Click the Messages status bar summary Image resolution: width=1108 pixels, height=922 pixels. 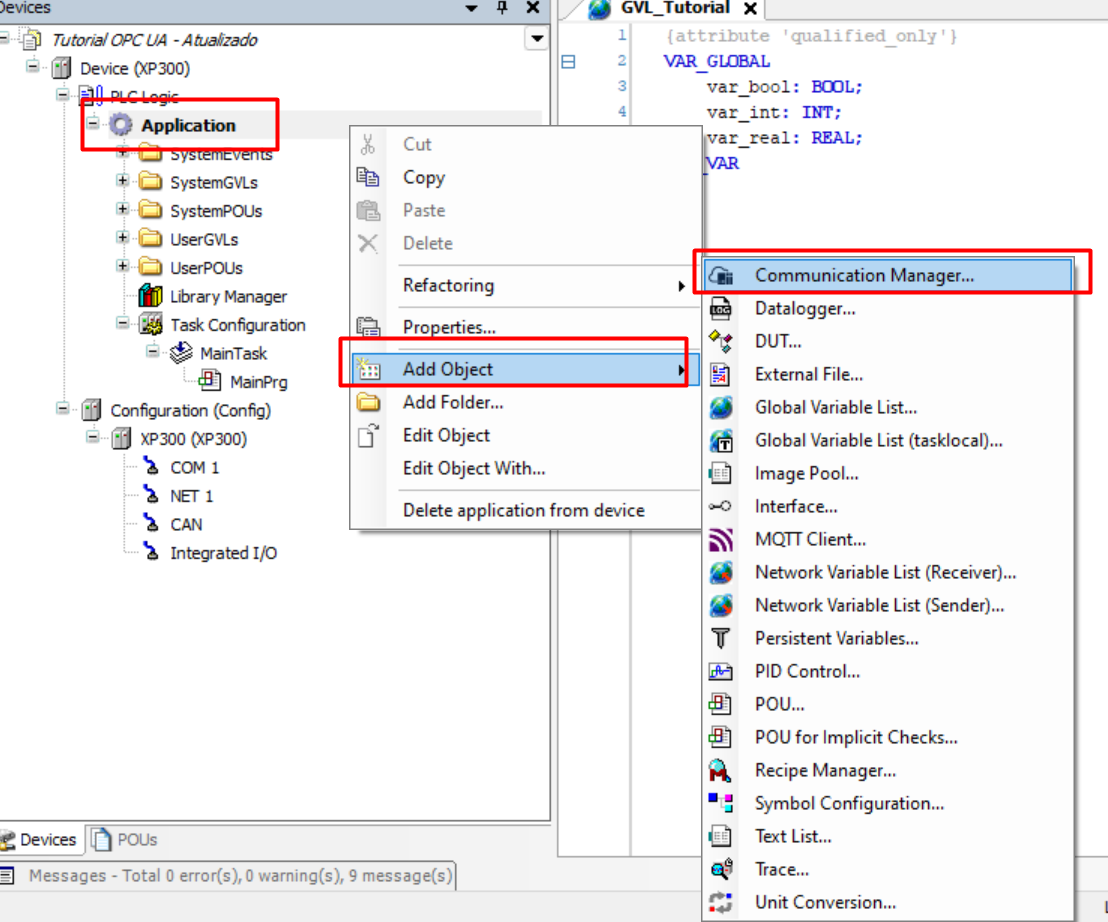tap(239, 876)
